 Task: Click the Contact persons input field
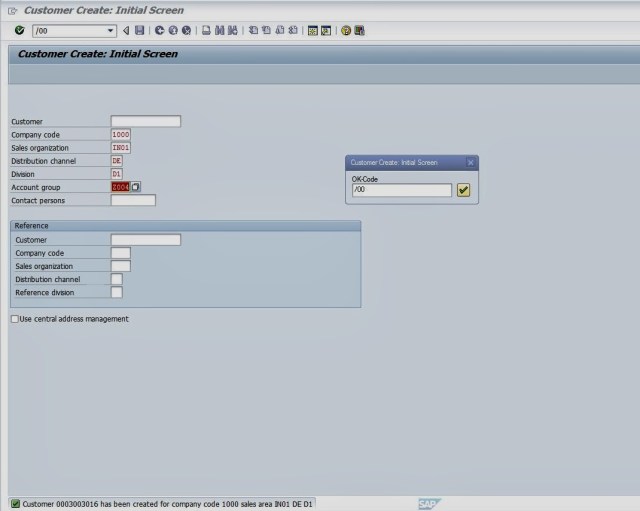click(133, 200)
